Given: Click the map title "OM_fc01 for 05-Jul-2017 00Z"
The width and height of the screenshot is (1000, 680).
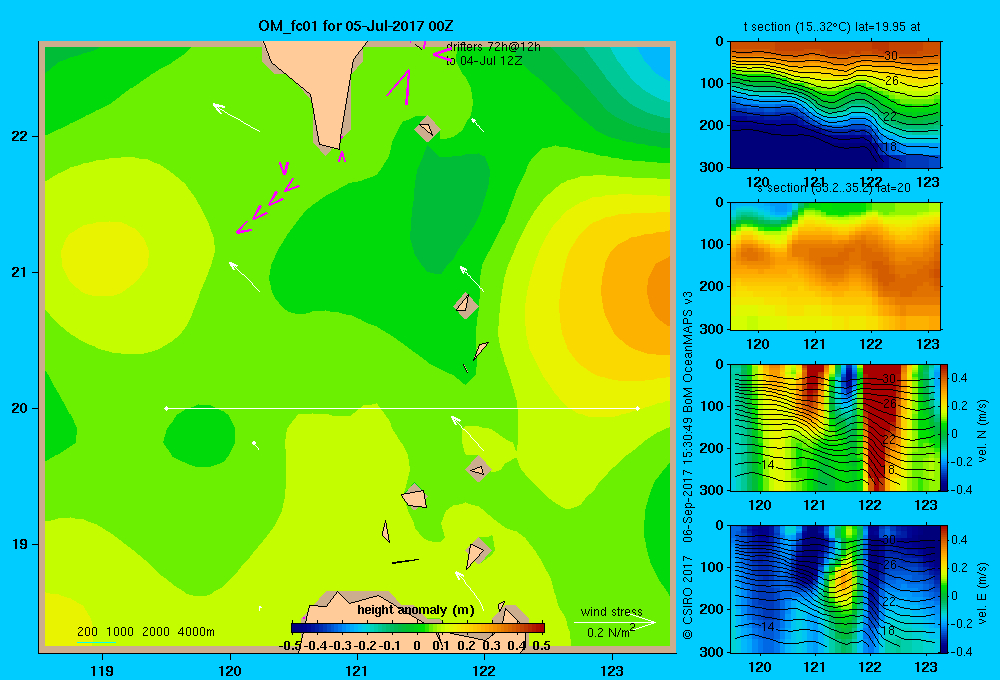Looking at the screenshot, I should (356, 26).
